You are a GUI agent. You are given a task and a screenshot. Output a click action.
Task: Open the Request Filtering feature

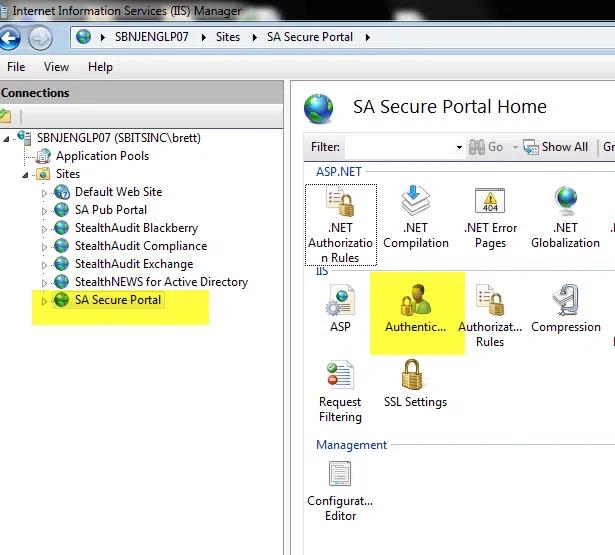pyautogui.click(x=340, y=391)
